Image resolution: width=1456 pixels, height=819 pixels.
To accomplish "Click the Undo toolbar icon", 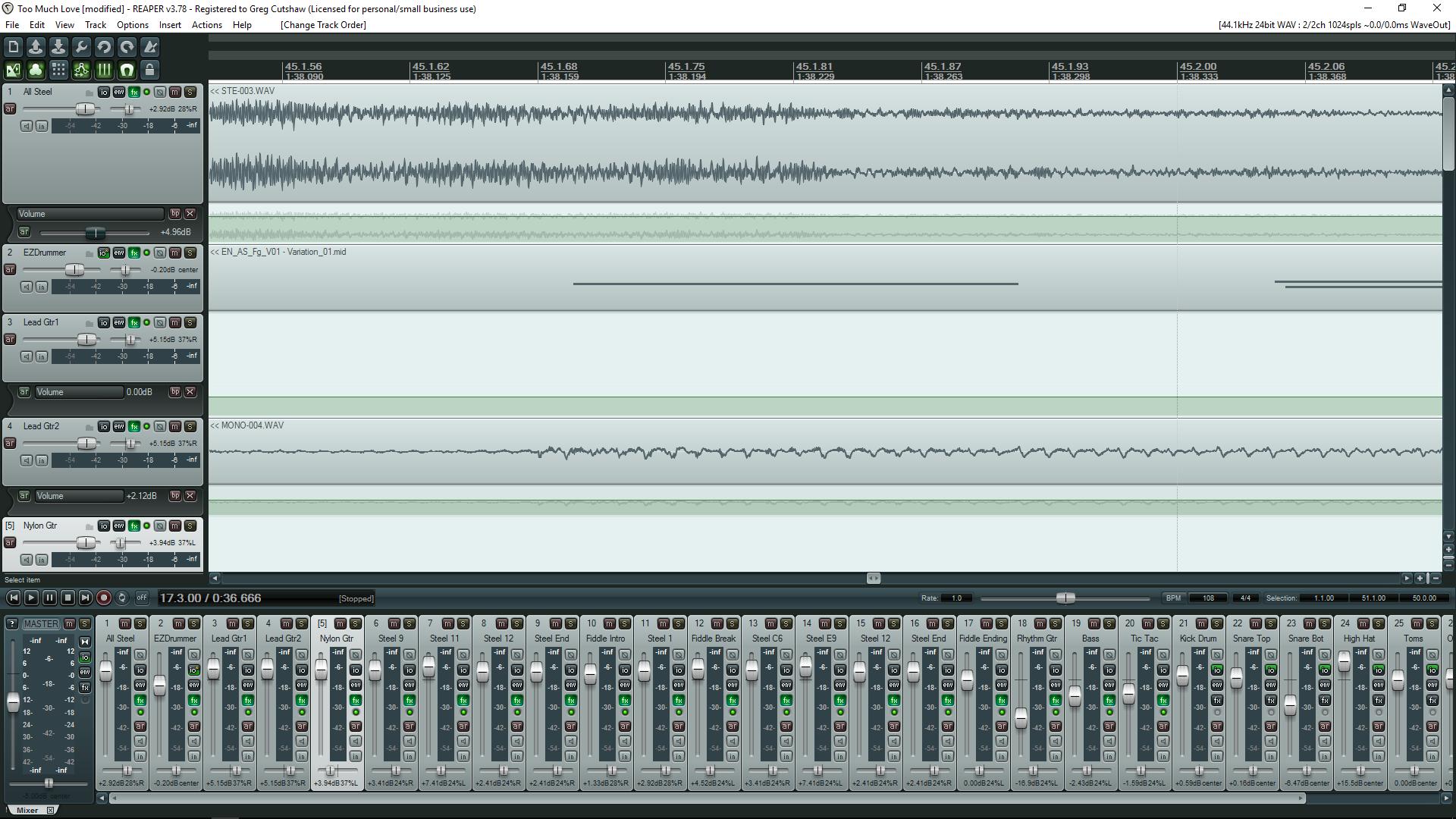I will click(x=104, y=47).
